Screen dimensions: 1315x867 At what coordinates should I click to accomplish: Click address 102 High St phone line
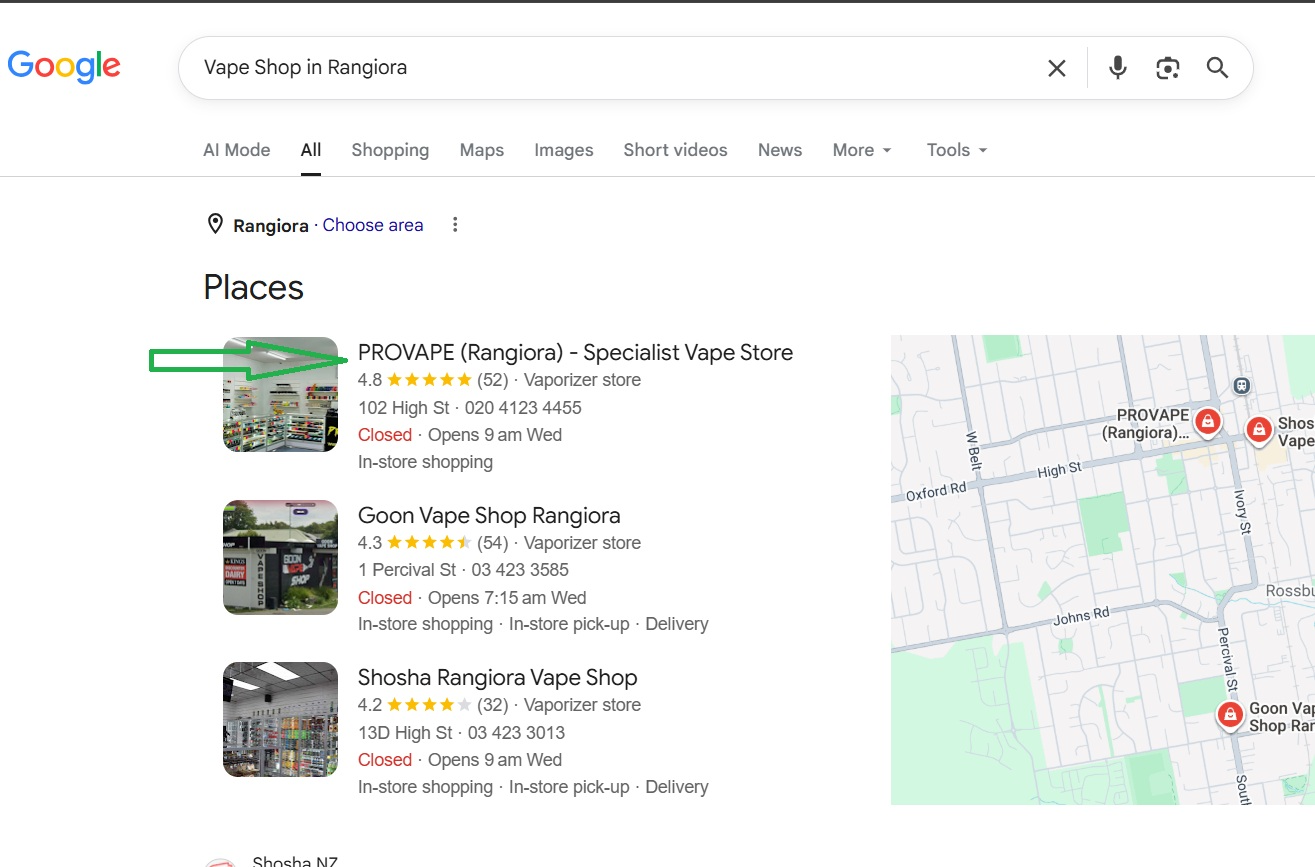click(x=469, y=408)
